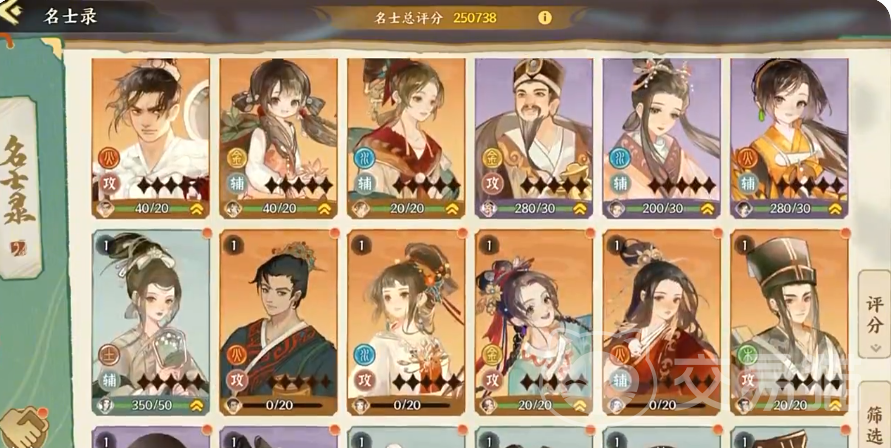Open the girl card with red-braided hair

(534, 322)
